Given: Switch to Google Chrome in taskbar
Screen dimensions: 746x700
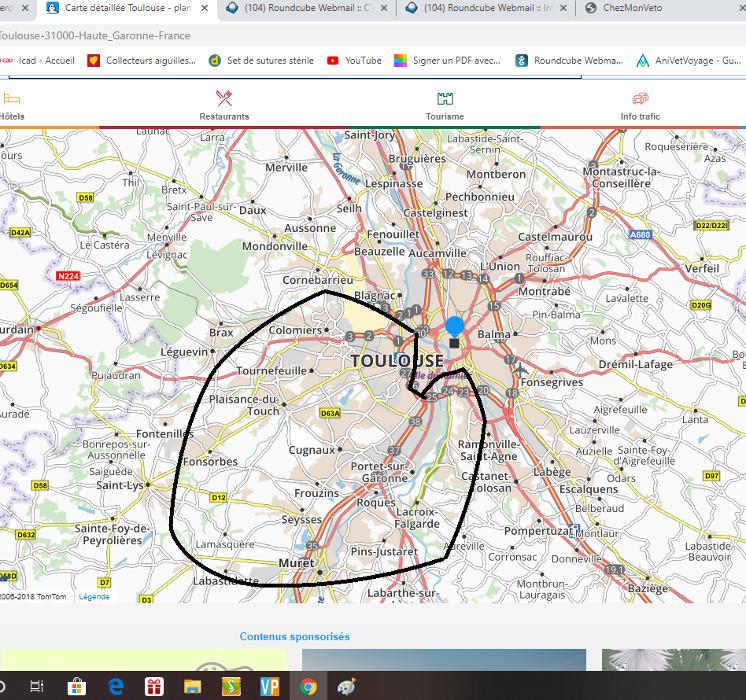Looking at the screenshot, I should 308,686.
